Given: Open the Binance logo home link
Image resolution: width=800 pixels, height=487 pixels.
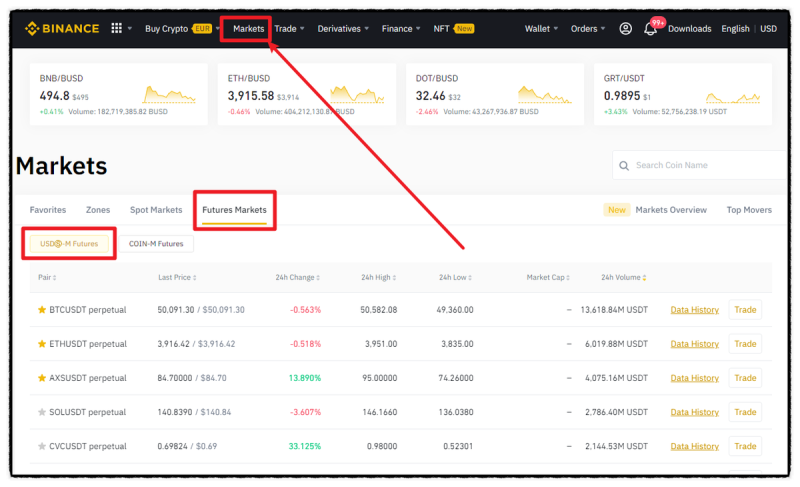Looking at the screenshot, I should coord(62,29).
